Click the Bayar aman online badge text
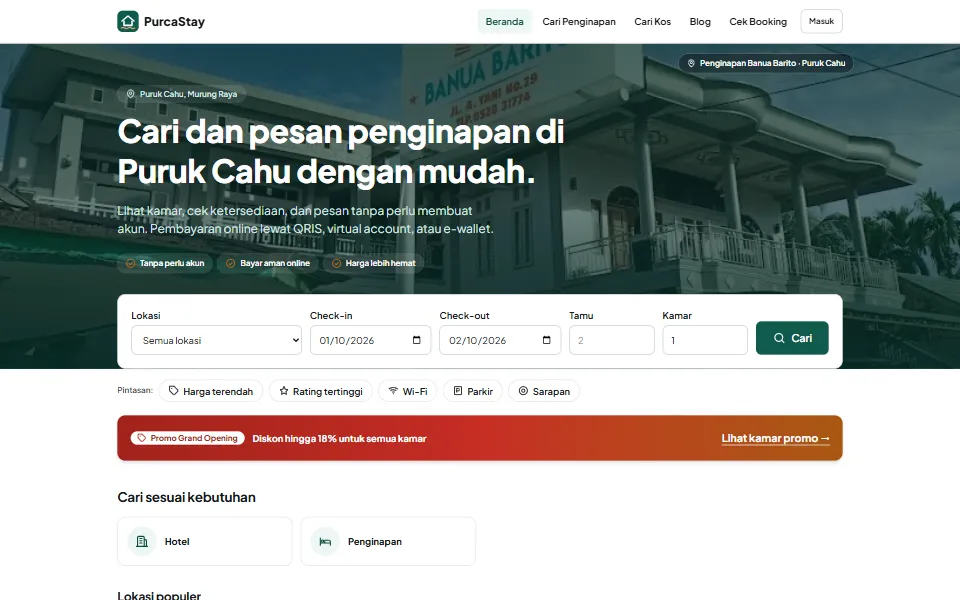The width and height of the screenshot is (960, 600). (x=275, y=263)
